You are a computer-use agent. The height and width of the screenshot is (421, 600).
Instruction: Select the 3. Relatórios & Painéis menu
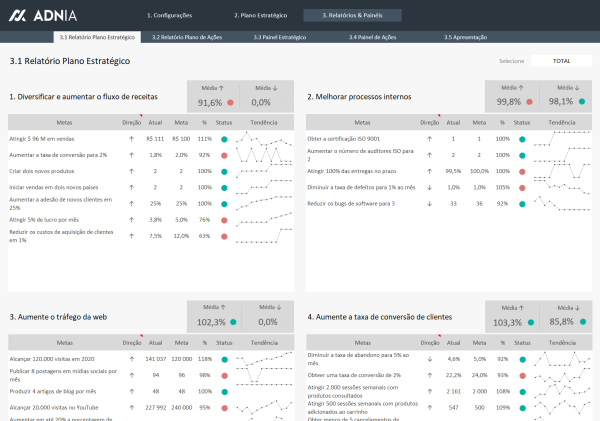(359, 16)
